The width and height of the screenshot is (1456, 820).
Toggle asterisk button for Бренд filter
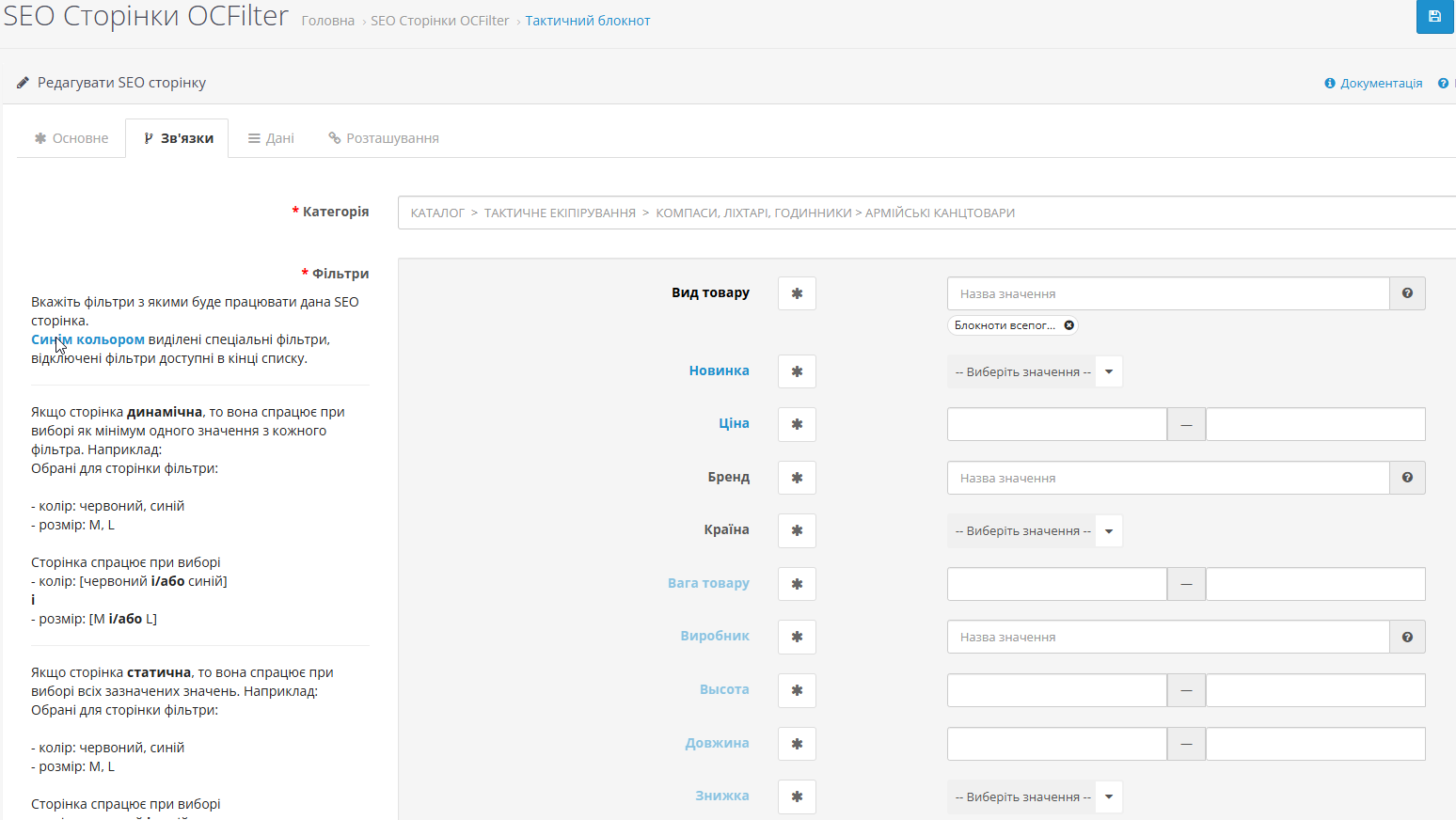click(797, 478)
